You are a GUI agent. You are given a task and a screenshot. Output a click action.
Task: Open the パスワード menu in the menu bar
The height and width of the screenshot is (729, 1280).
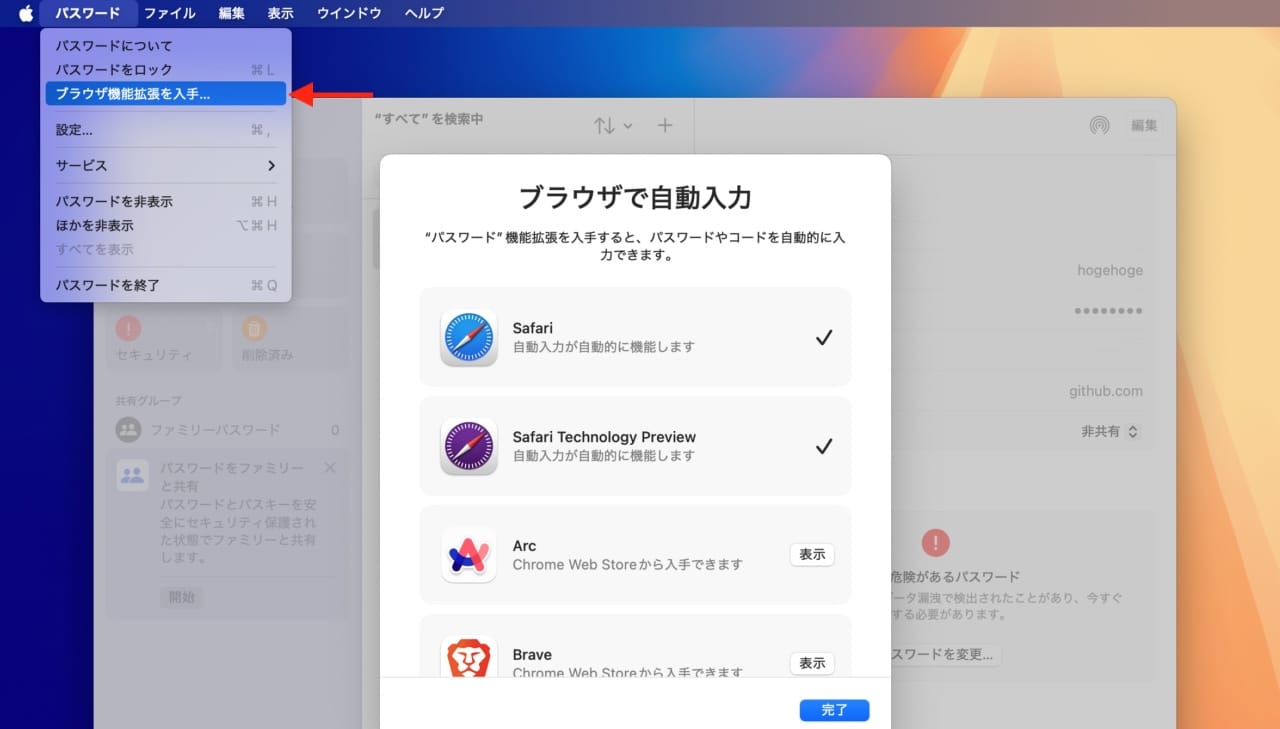(x=88, y=13)
